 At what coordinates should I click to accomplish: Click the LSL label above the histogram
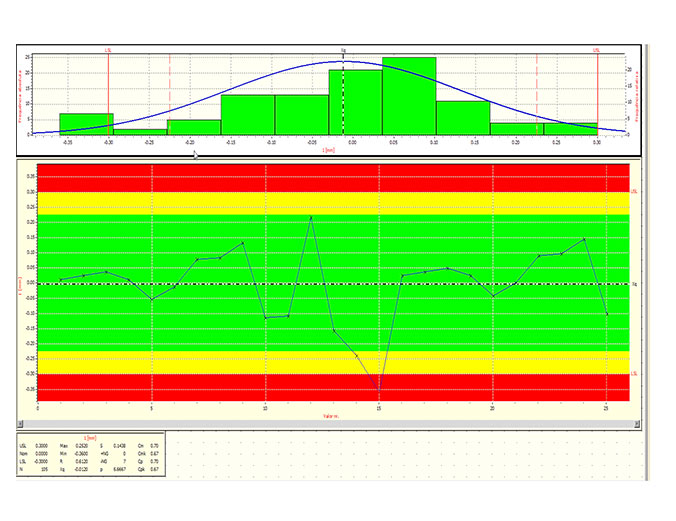[108, 50]
